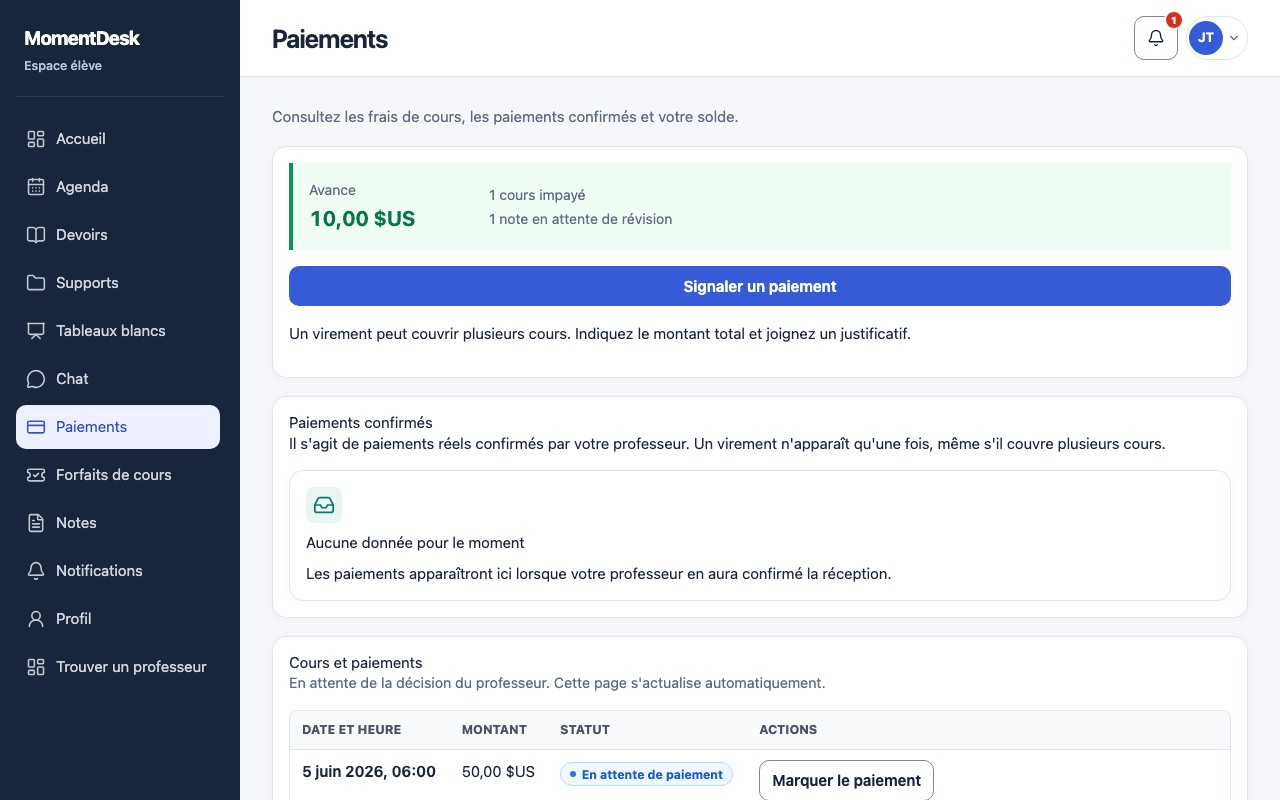Click the Paiements credit card icon
Screen dimensions: 1280x800
click(x=36, y=427)
